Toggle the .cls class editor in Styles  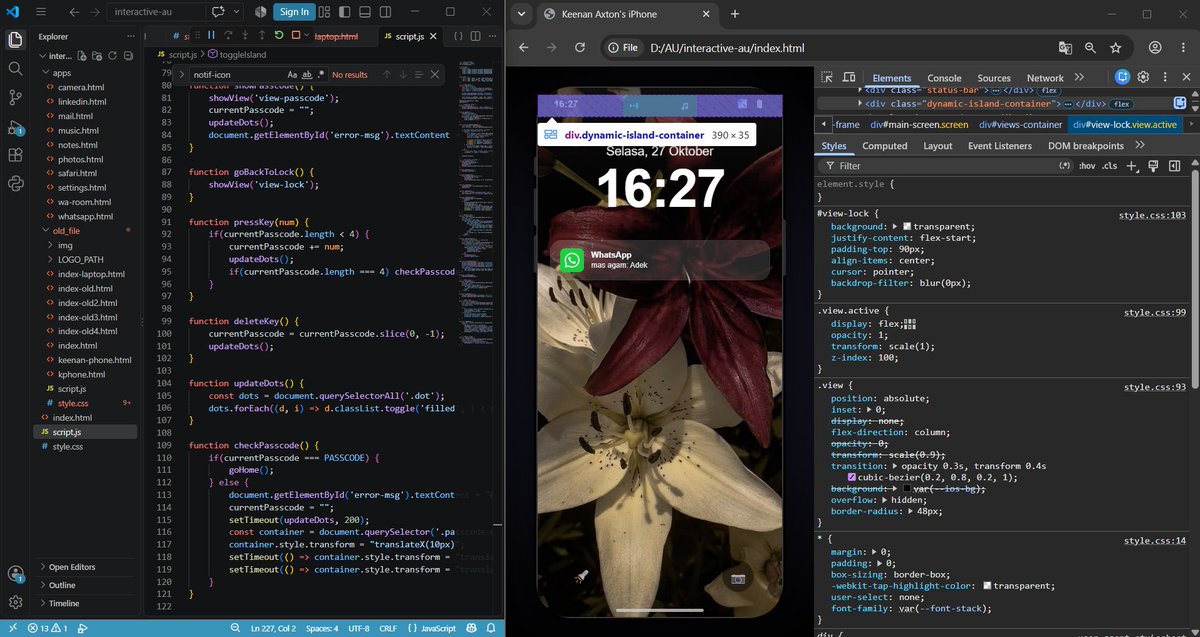click(1109, 166)
